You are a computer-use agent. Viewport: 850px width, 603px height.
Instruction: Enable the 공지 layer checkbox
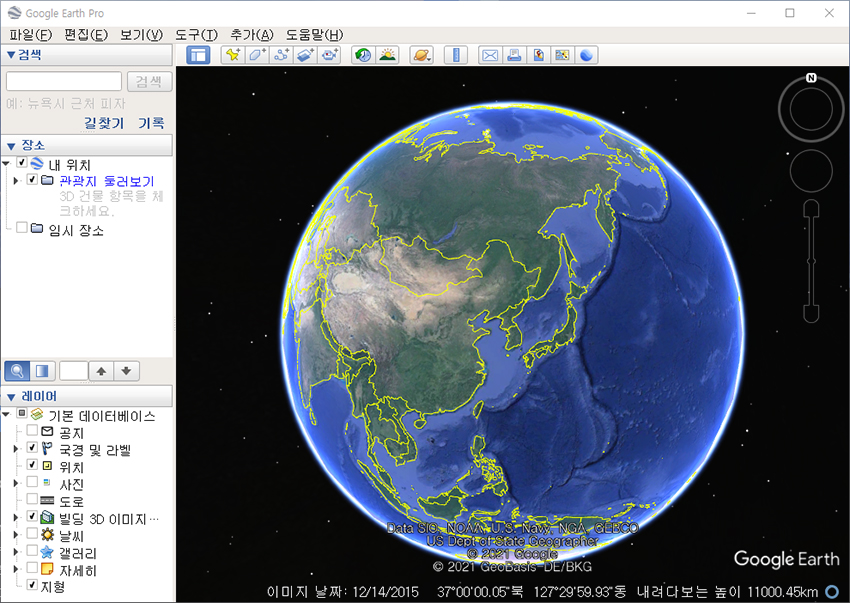(32, 431)
